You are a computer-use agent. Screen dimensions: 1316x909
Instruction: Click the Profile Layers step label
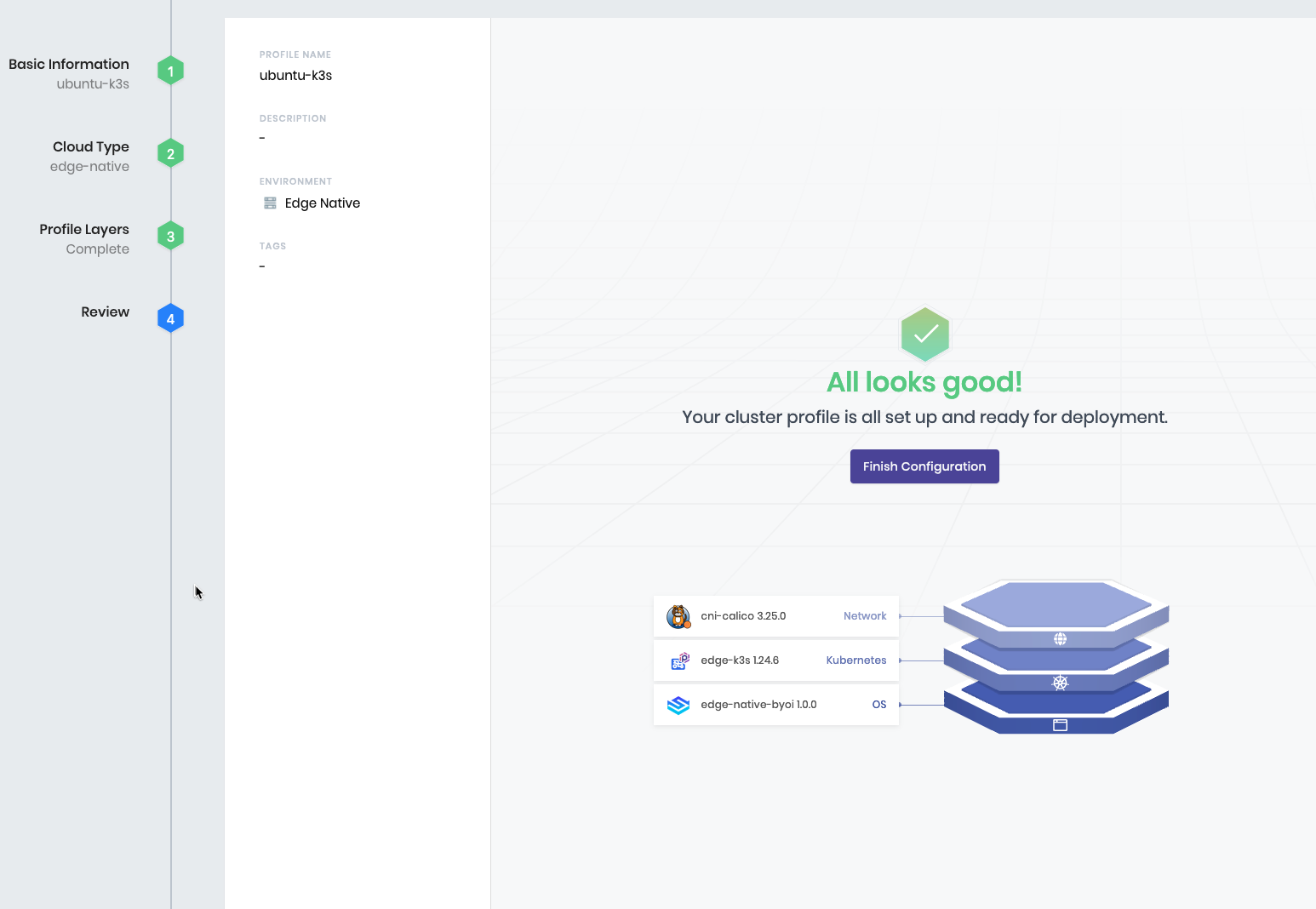coord(84,230)
